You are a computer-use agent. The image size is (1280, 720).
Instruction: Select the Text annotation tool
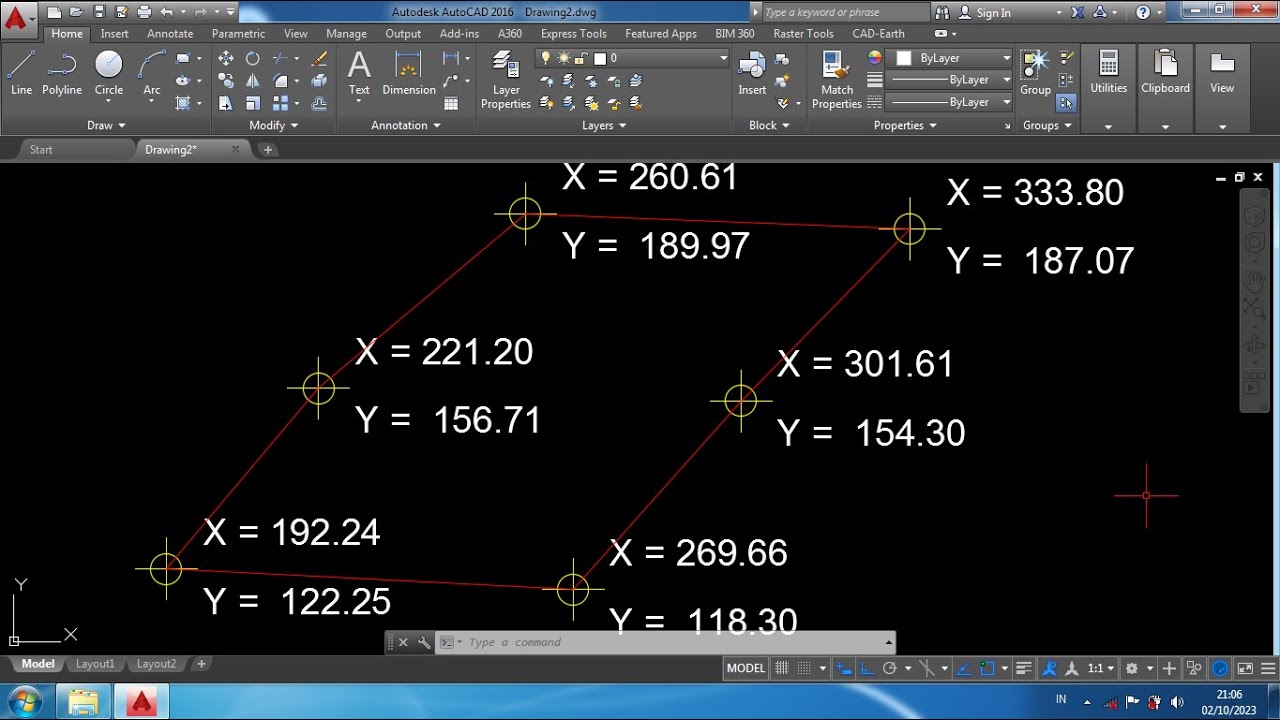point(359,74)
